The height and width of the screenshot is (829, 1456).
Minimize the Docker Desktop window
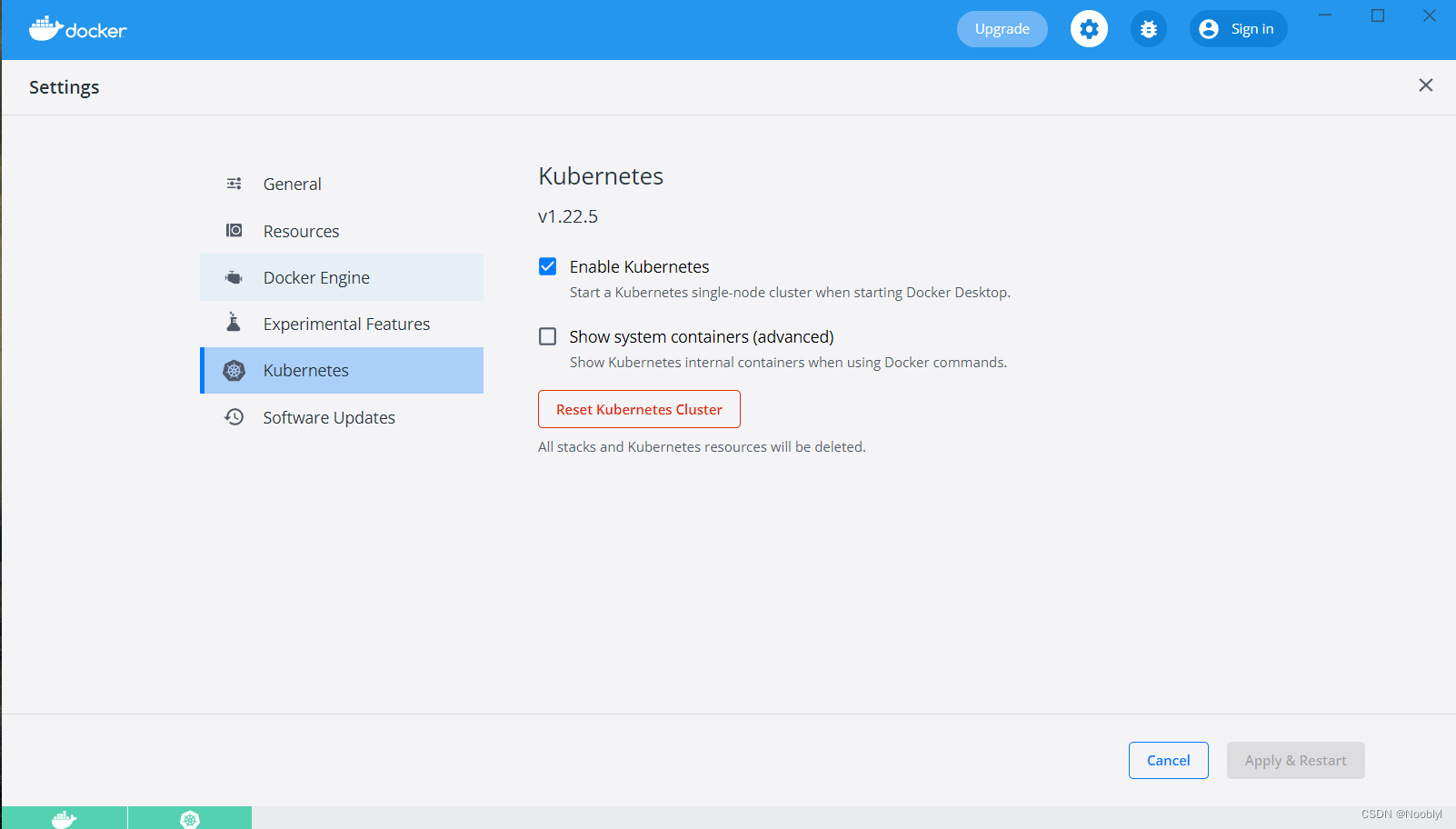click(x=1325, y=15)
